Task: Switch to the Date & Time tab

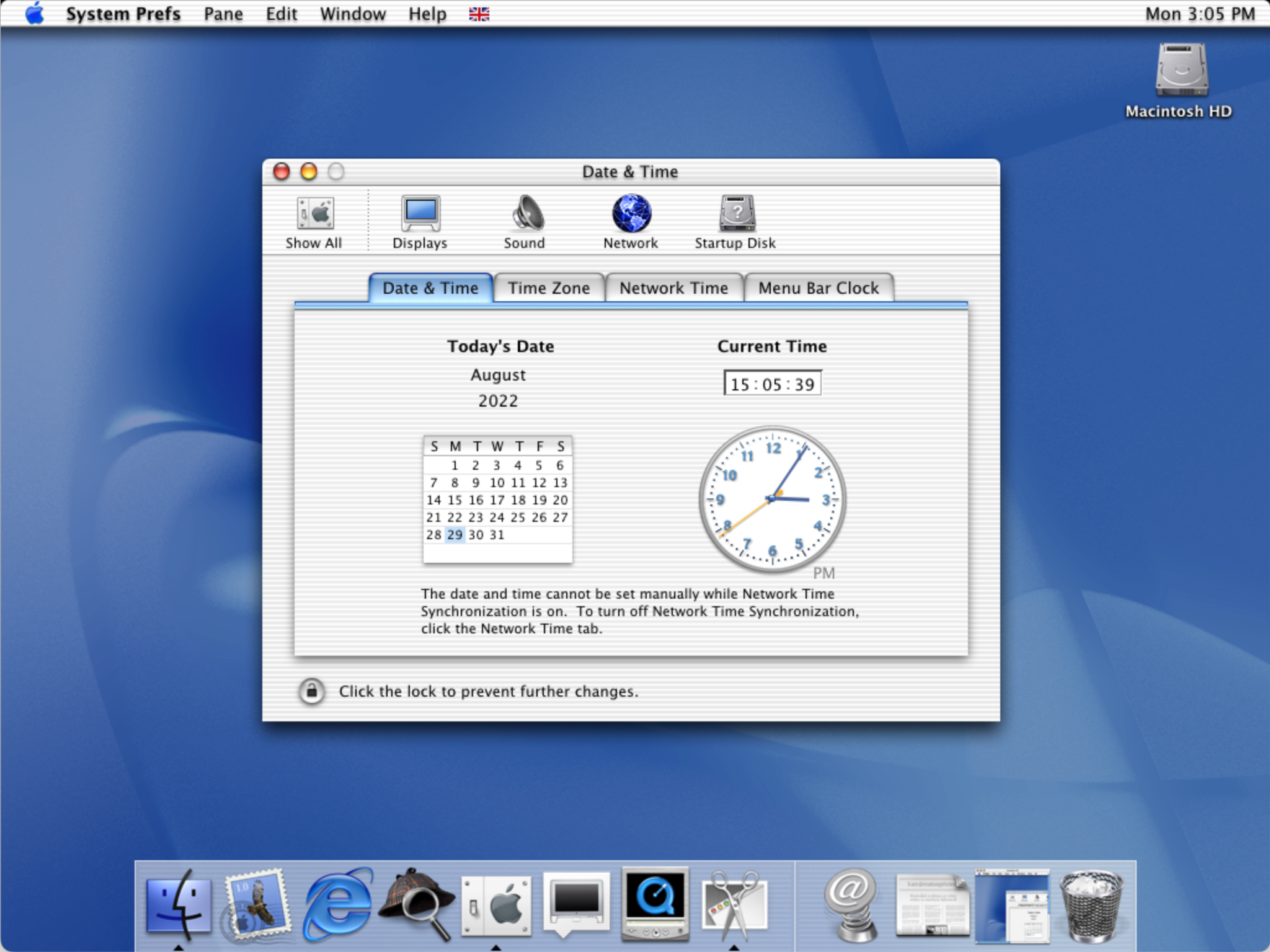Action: [430, 288]
